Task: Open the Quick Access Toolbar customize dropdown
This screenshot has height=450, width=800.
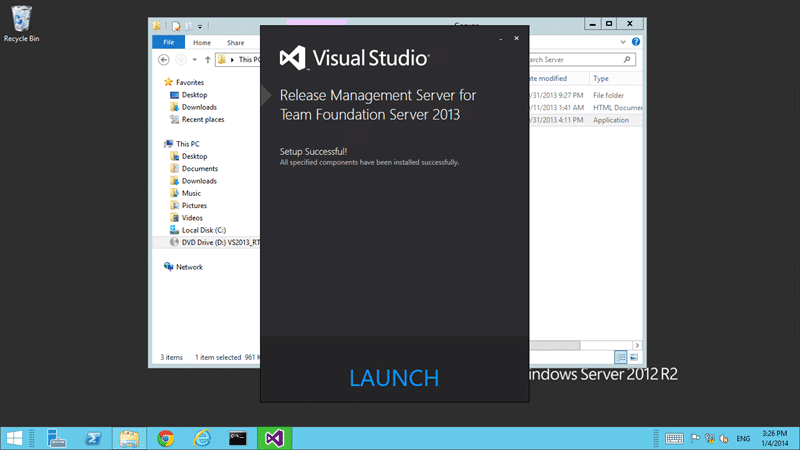Action: tap(200, 26)
